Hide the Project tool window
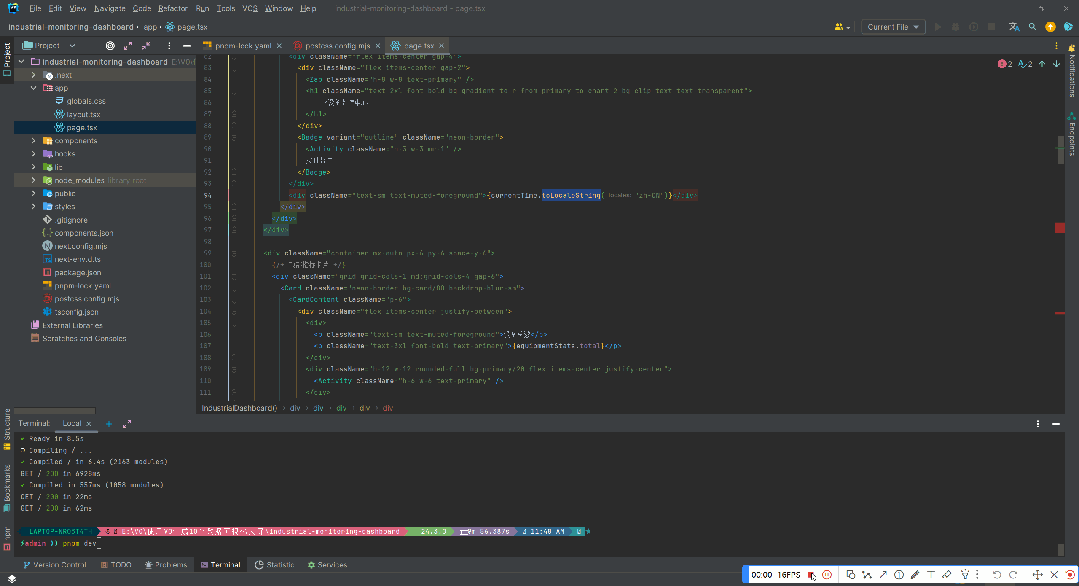1079x586 pixels. 186,46
